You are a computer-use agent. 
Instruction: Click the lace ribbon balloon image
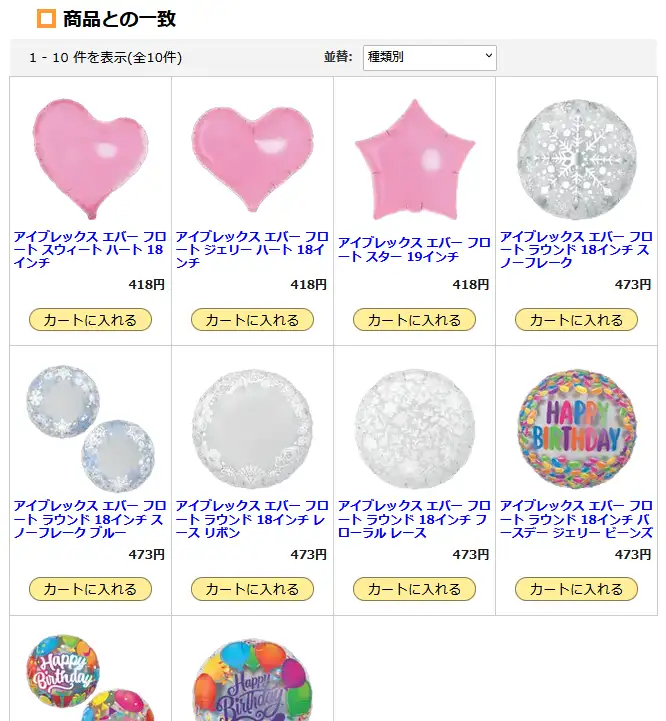pos(253,428)
